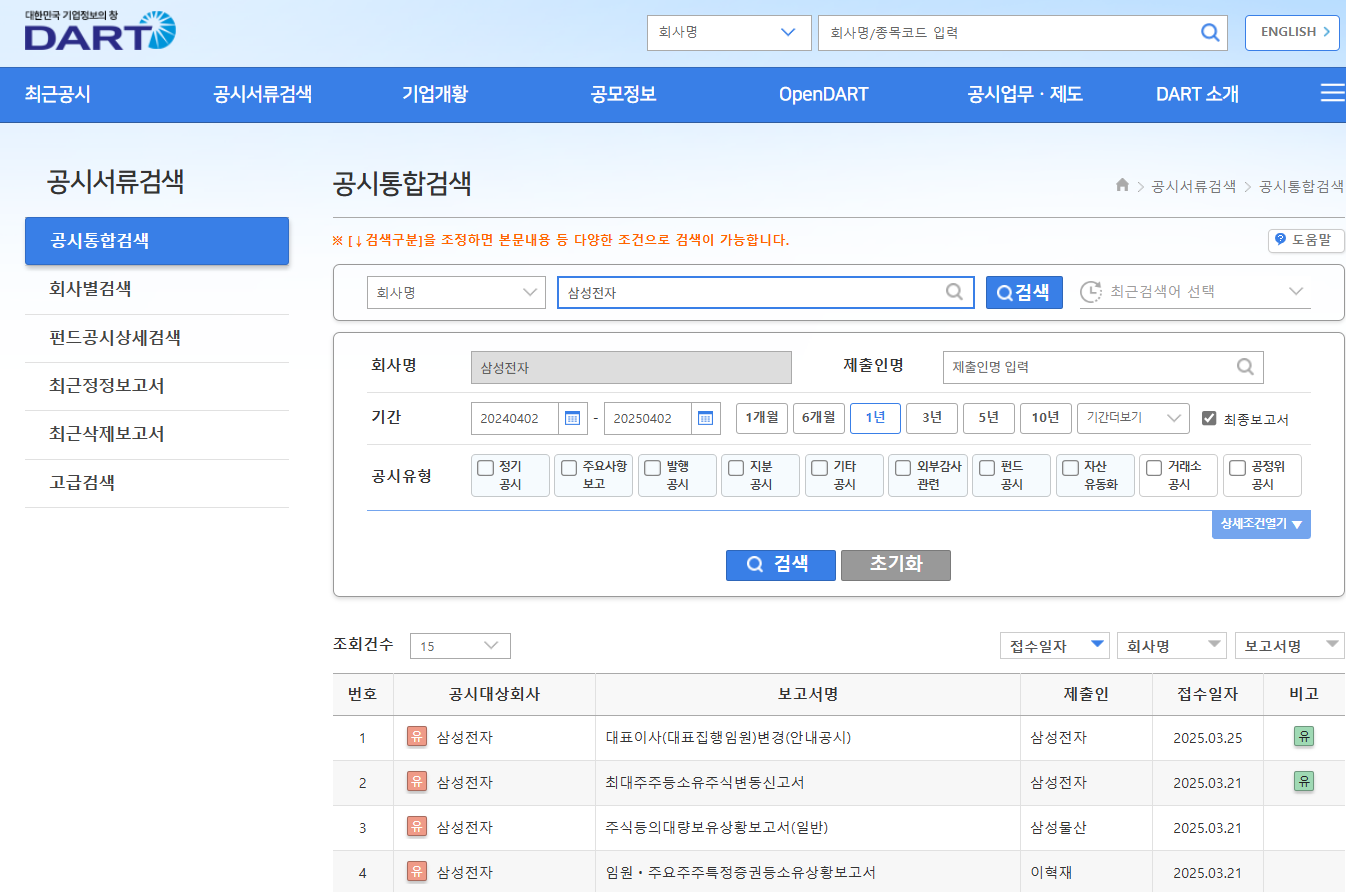This screenshot has width=1346, height=892.
Task: Set period to 6개월
Action: (x=819, y=418)
